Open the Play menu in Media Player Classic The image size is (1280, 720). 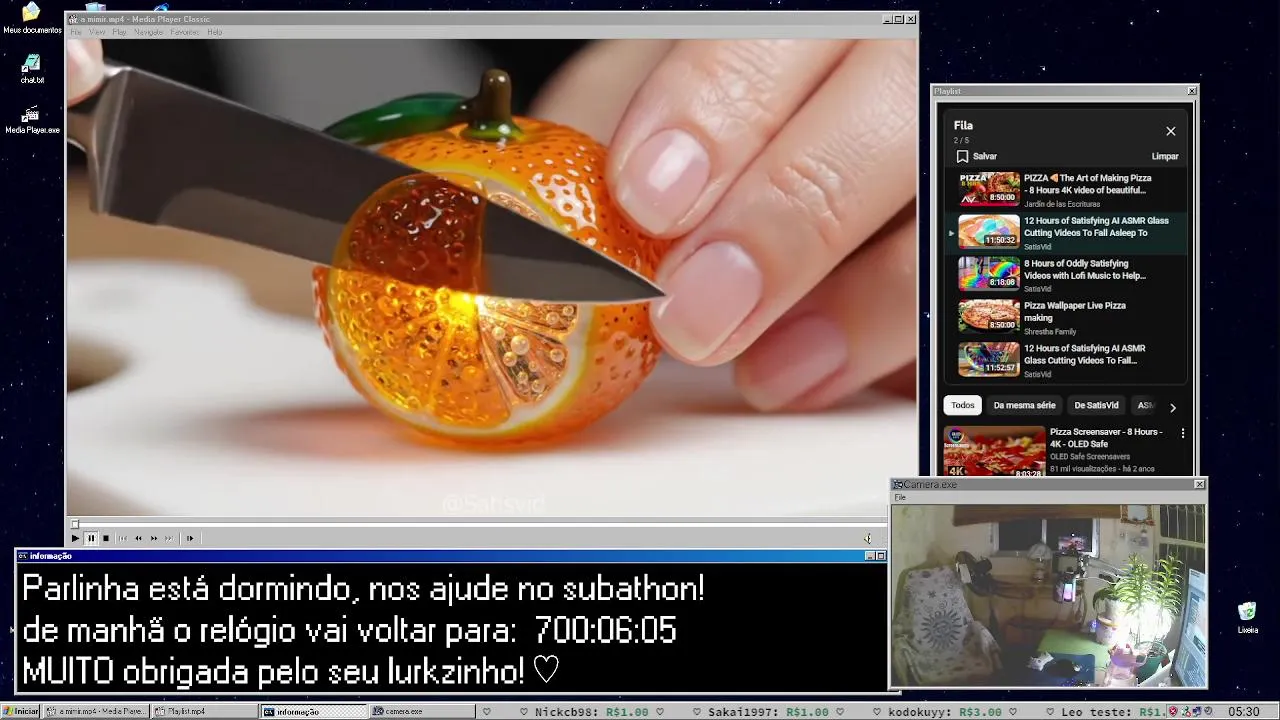119,32
